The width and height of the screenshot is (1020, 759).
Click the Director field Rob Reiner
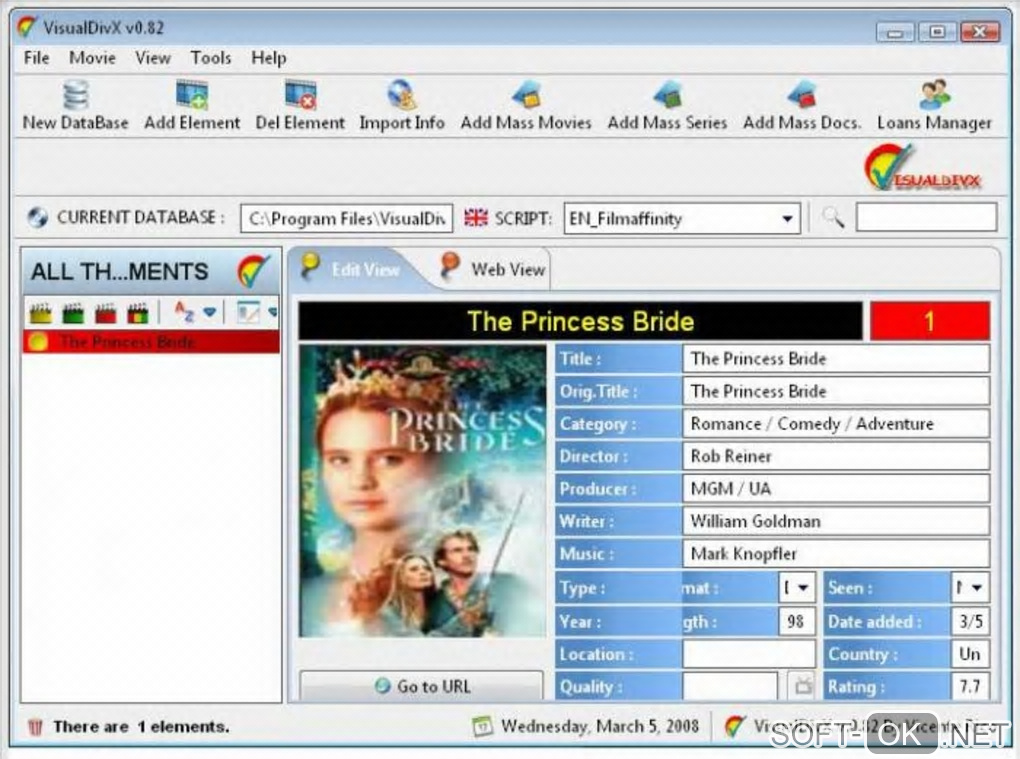836,456
